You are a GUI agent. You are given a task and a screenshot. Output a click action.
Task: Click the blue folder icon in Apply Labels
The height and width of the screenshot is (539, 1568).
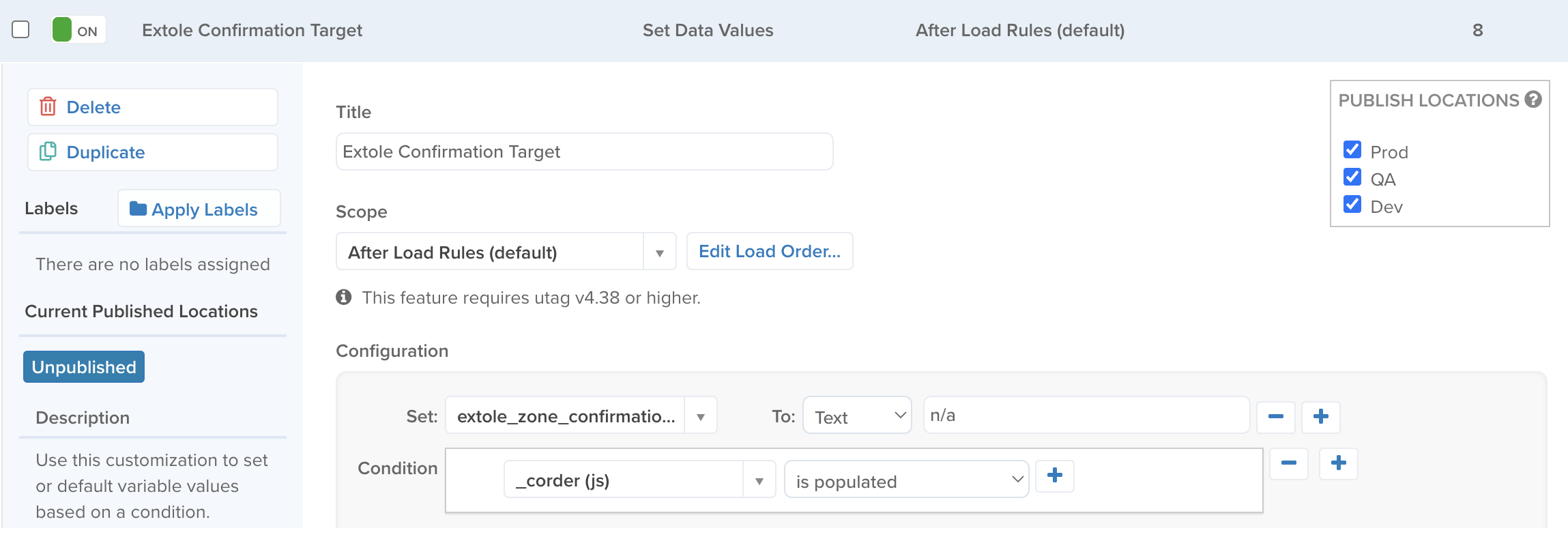coord(138,209)
